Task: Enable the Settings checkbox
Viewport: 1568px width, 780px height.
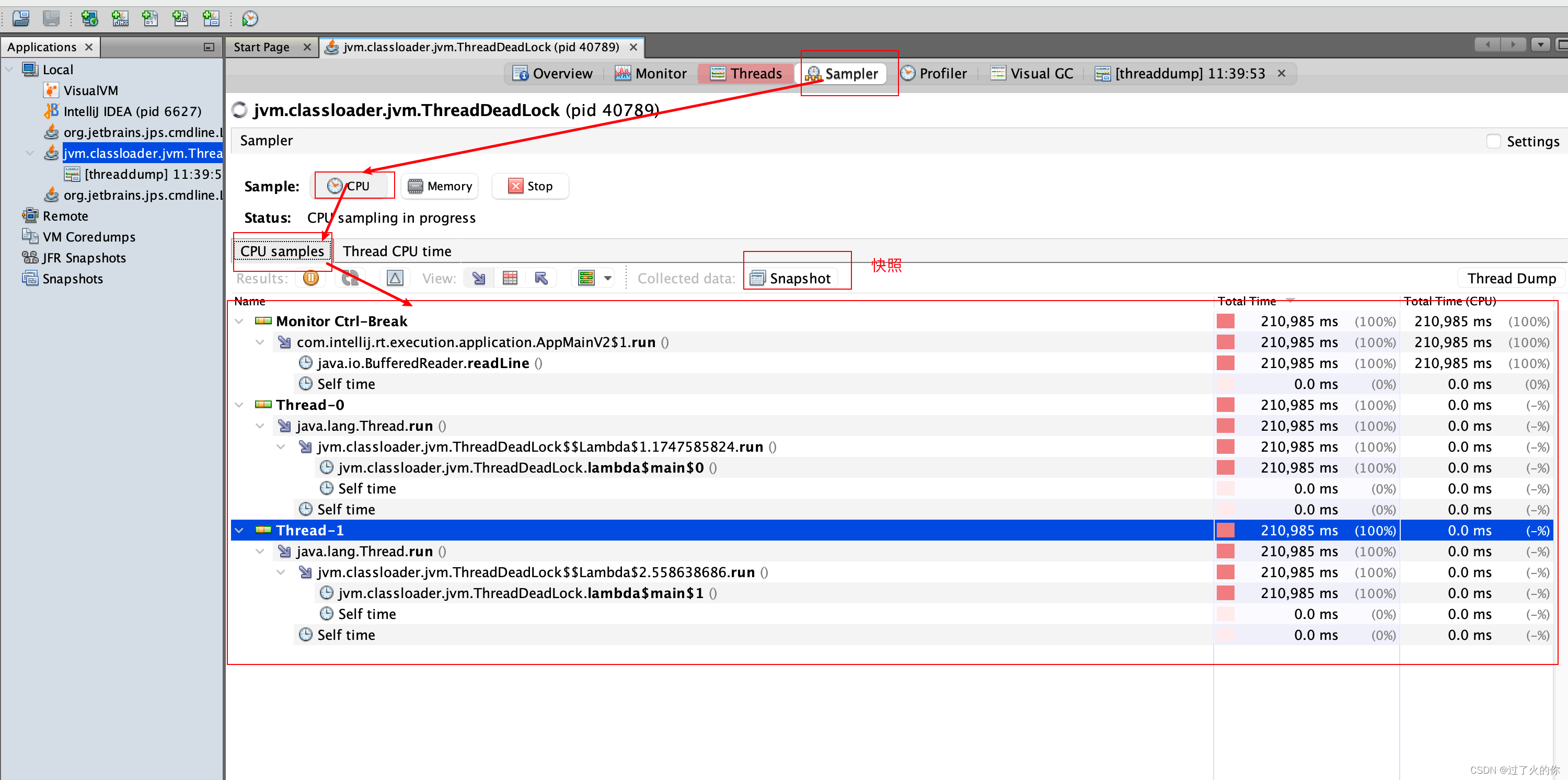Action: [x=1493, y=141]
